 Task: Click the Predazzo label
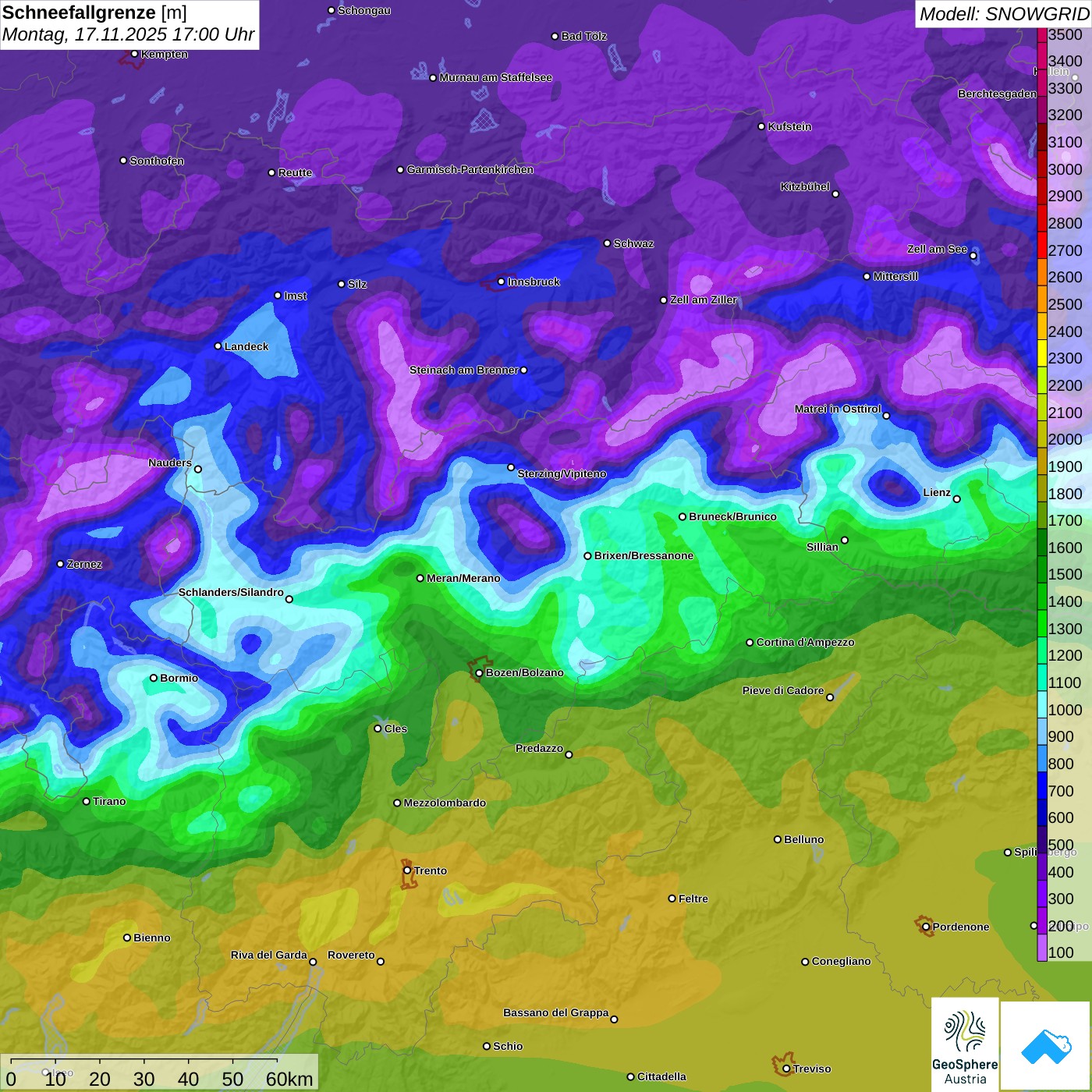point(539,748)
